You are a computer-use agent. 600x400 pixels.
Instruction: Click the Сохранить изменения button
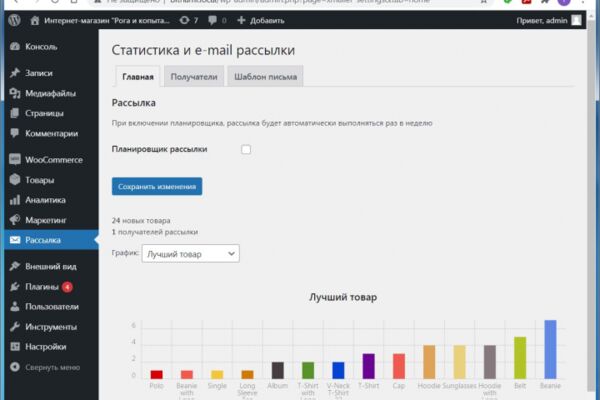click(157, 186)
